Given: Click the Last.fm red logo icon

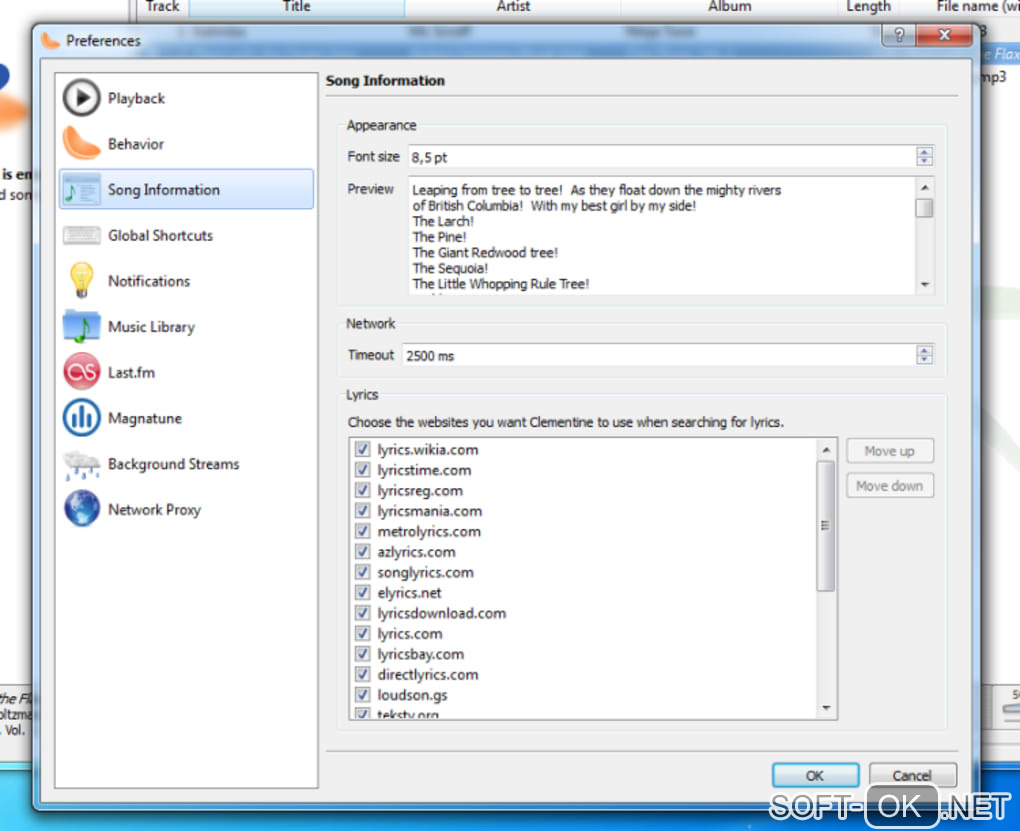Looking at the screenshot, I should (81, 372).
